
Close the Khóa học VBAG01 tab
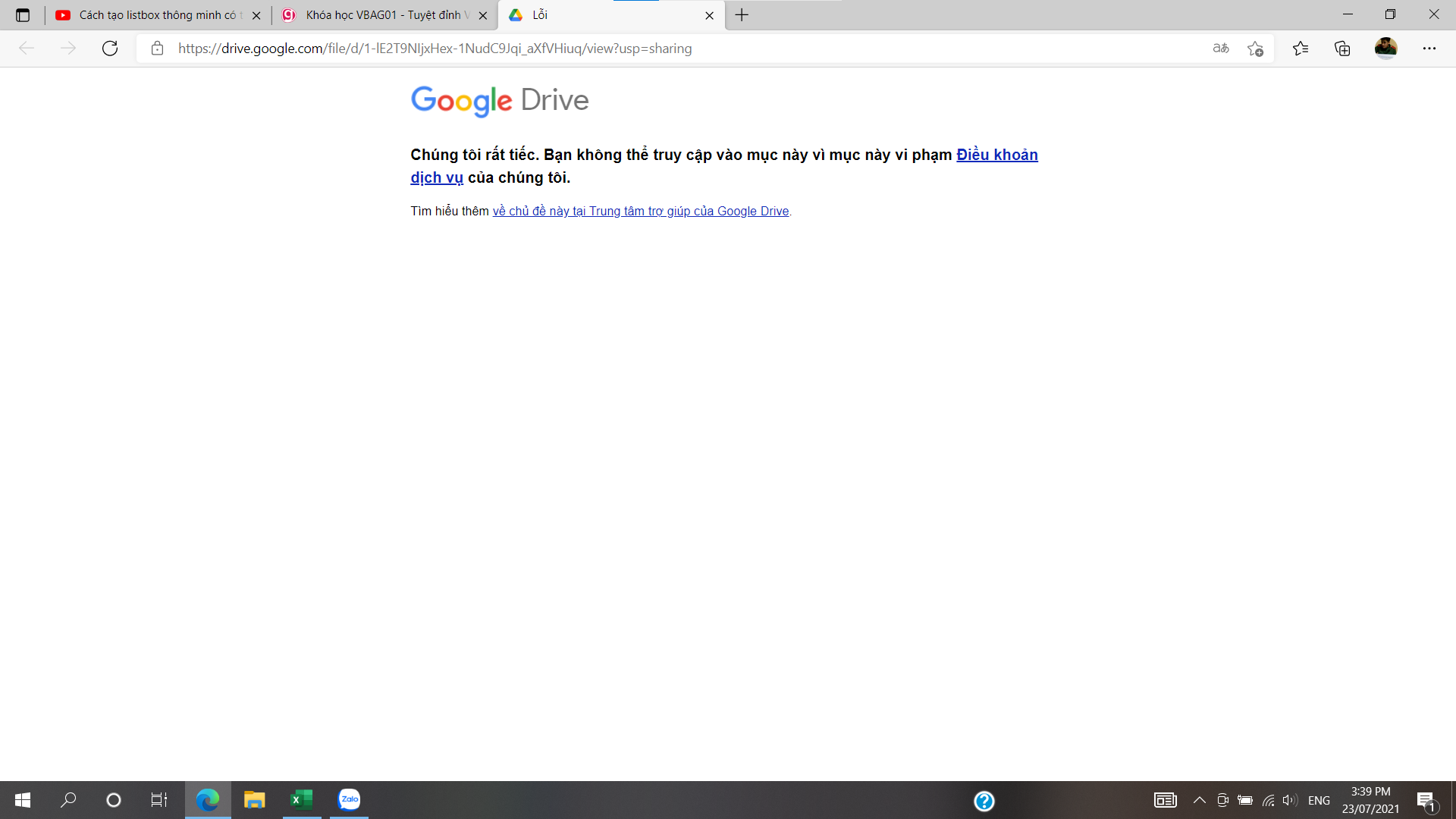483,15
